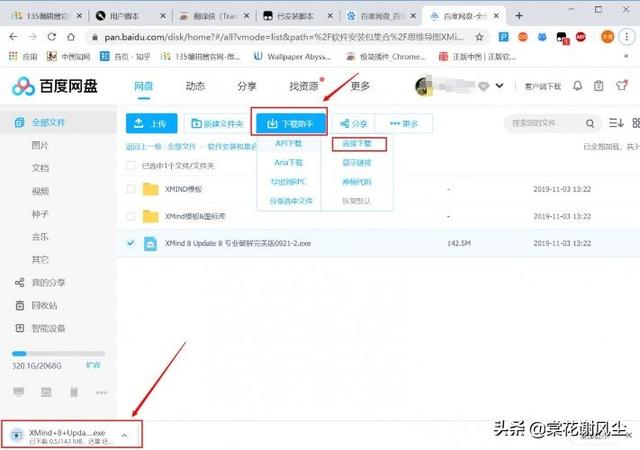Click the 百度网盘 logo
The image size is (640, 450).
(55, 86)
